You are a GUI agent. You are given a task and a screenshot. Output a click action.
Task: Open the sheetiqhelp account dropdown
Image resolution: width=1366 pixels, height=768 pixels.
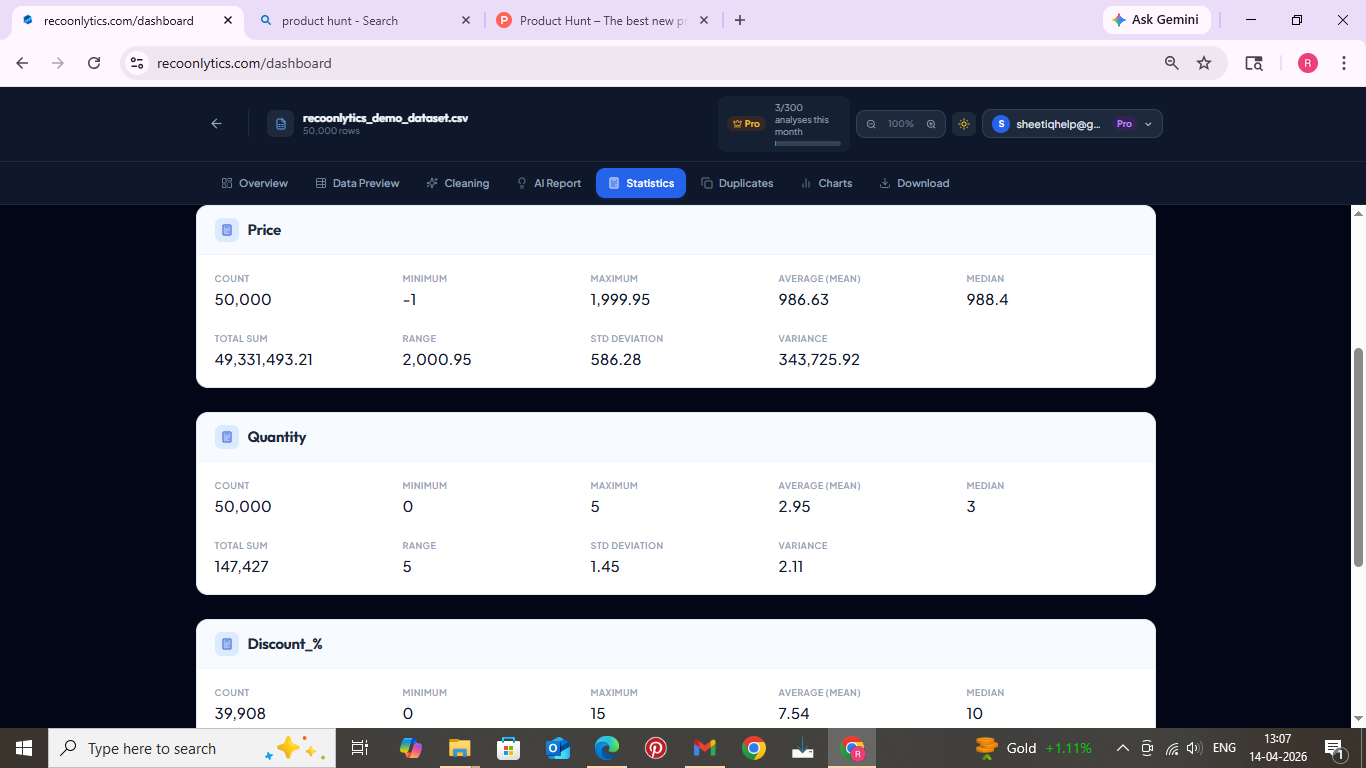tap(1072, 124)
